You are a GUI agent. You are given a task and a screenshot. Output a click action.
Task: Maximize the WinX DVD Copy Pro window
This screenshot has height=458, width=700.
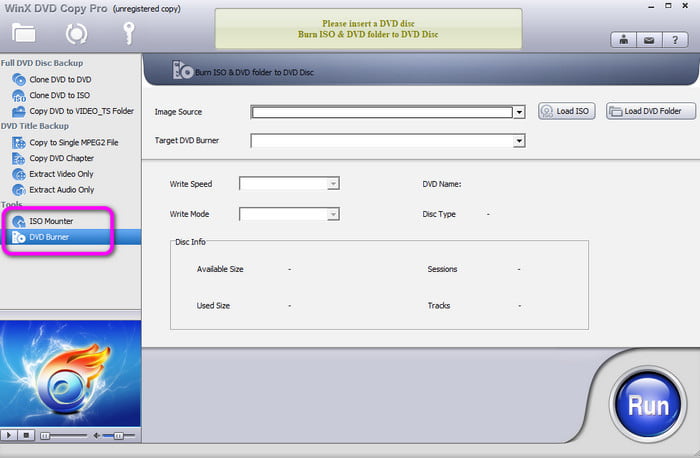pos(668,6)
